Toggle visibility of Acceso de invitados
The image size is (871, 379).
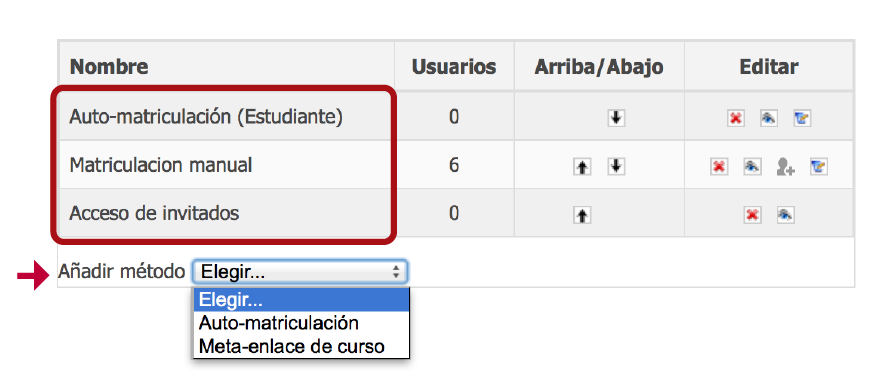785,215
